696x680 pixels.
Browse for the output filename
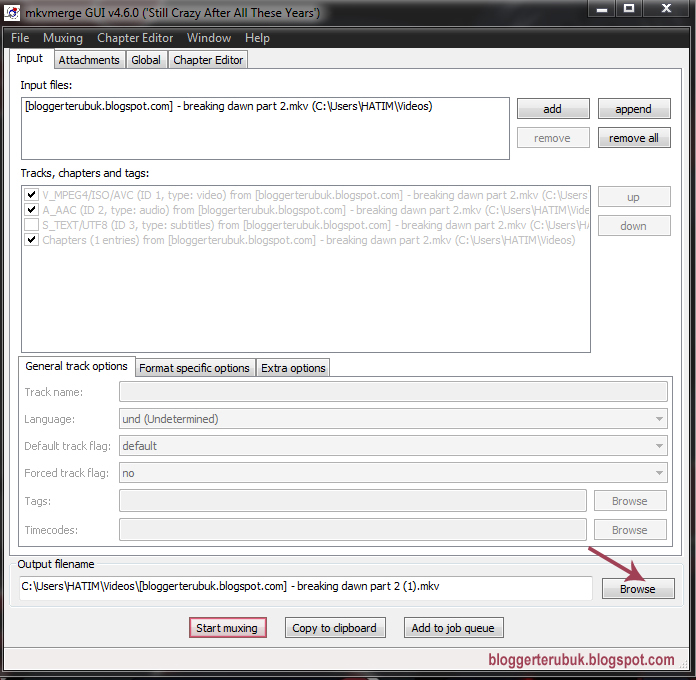638,589
